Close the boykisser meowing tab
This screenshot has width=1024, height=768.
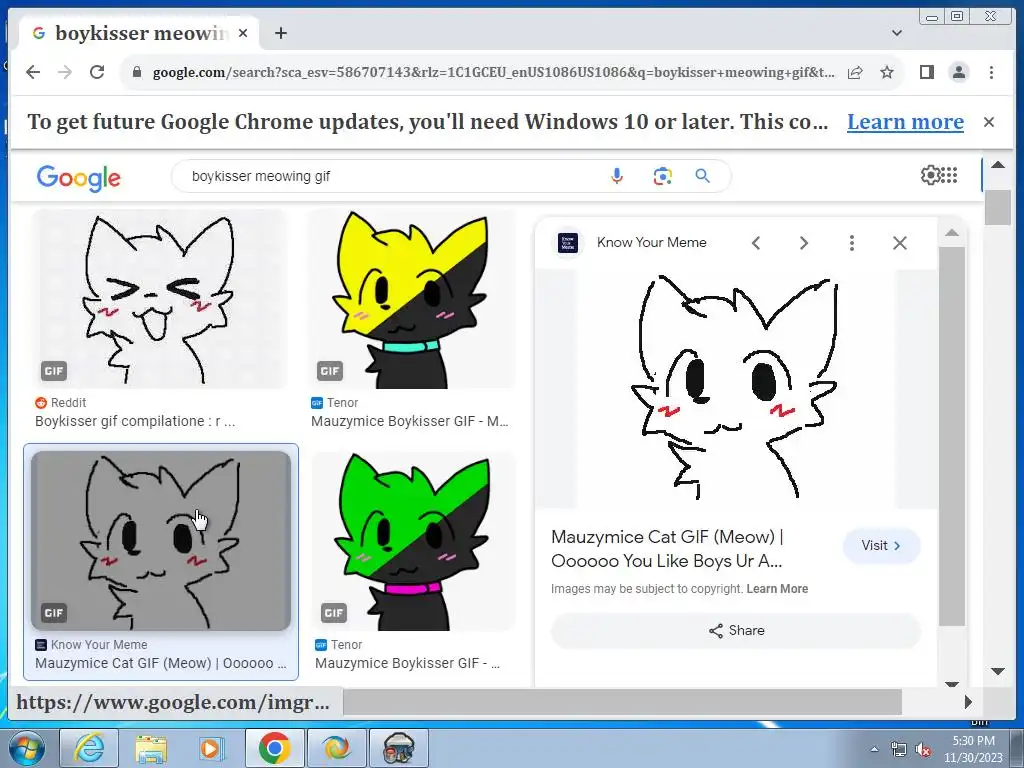pos(243,33)
